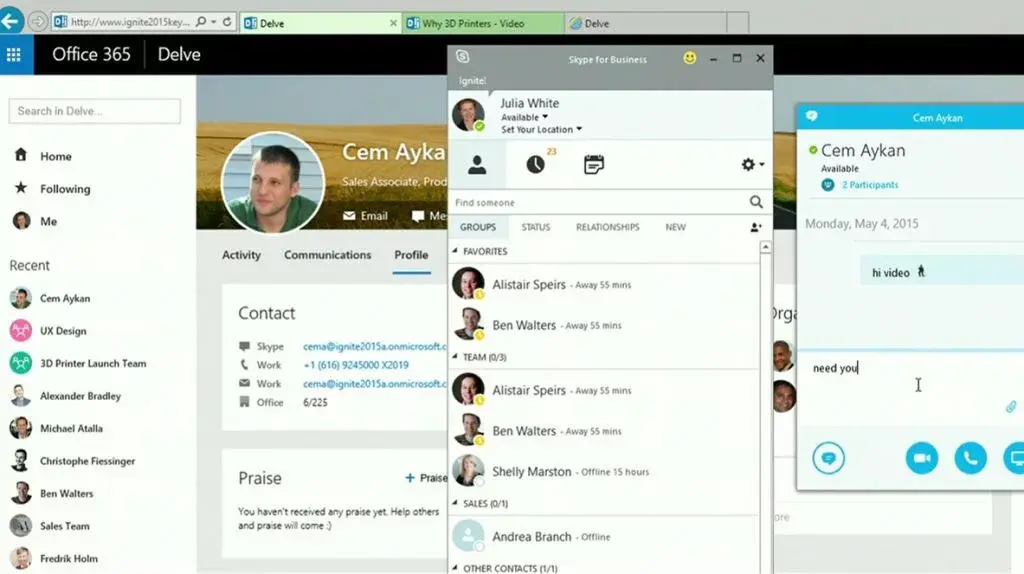
Task: Open the Skype options gear
Action: click(748, 165)
